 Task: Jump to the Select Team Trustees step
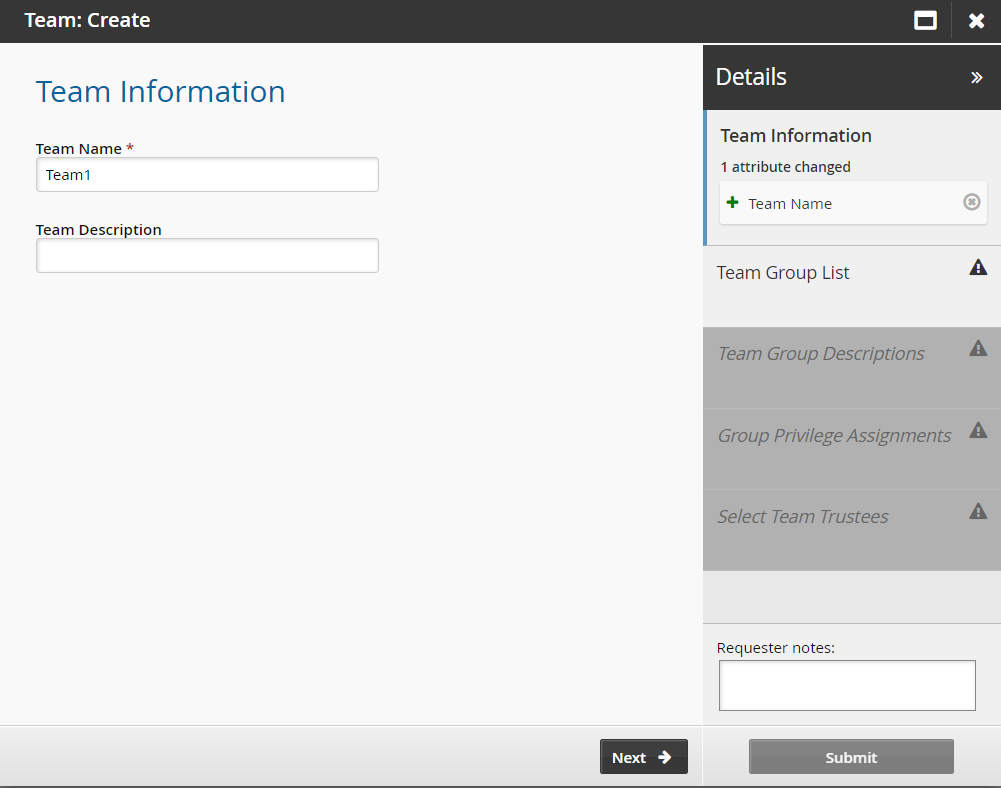click(x=802, y=517)
